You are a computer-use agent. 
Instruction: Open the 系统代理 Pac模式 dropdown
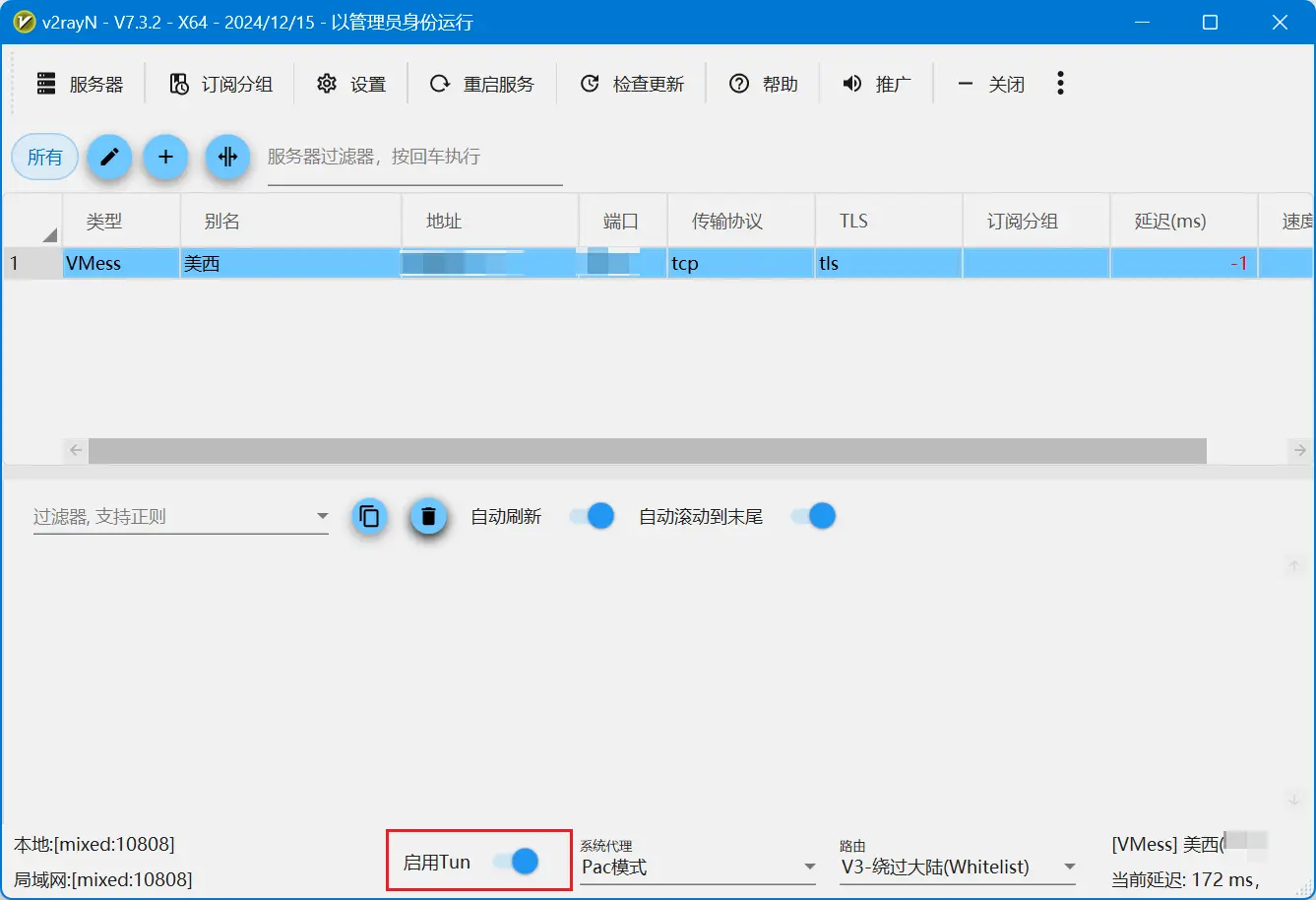tap(698, 867)
